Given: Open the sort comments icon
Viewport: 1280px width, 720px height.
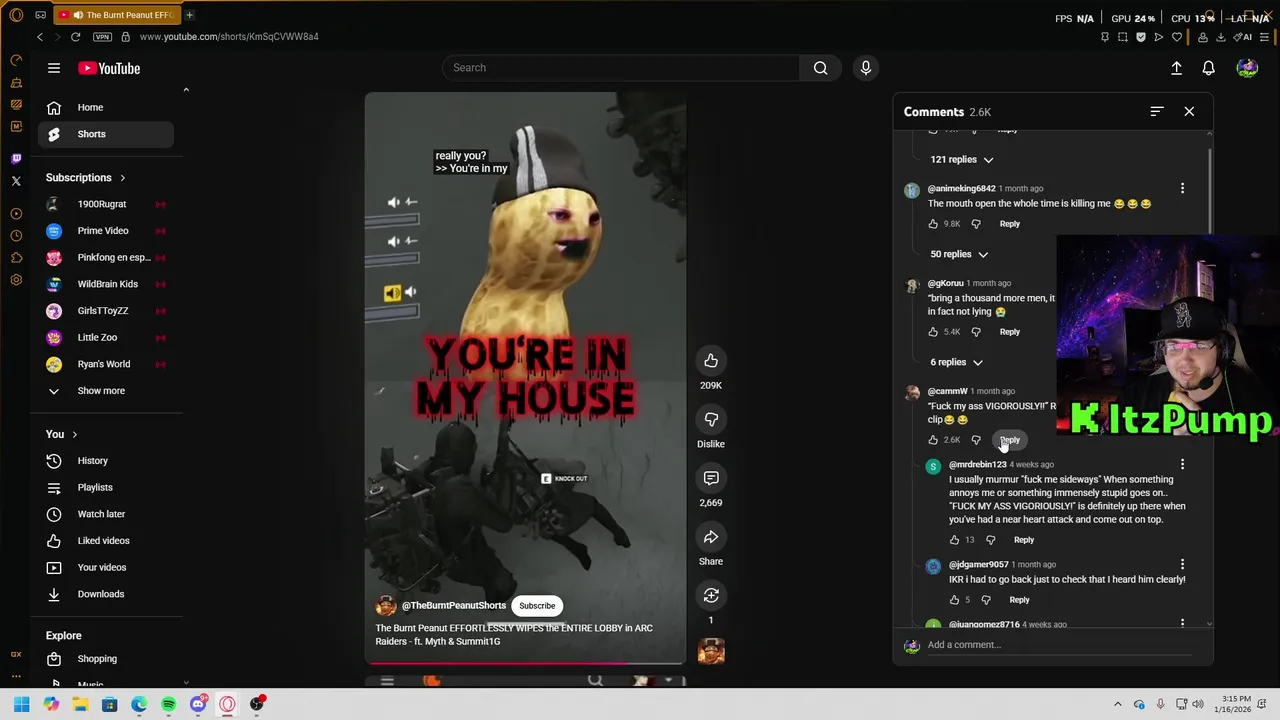Looking at the screenshot, I should 1157,112.
